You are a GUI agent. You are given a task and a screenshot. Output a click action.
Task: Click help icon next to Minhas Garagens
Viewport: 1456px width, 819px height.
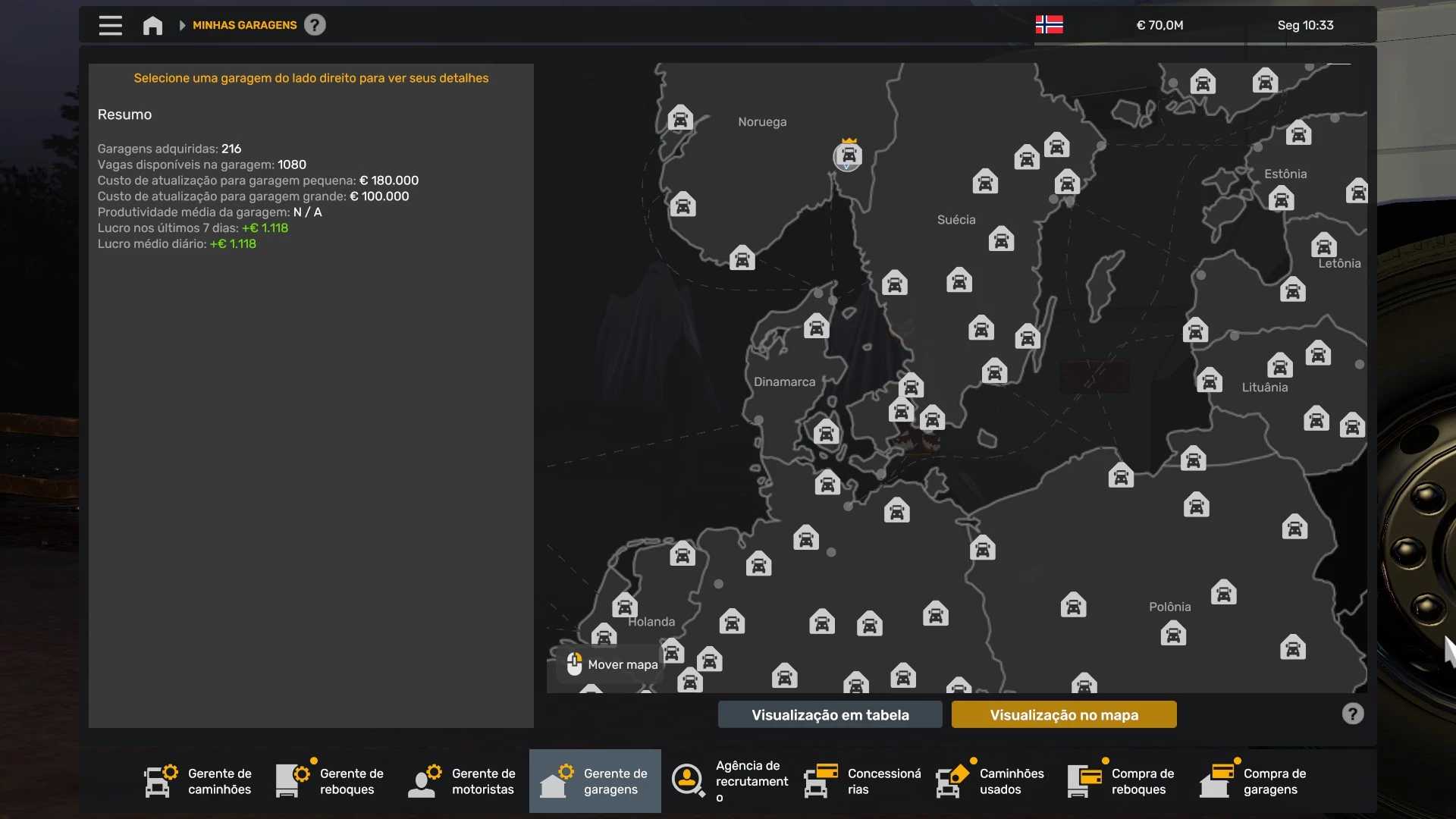[x=315, y=25]
